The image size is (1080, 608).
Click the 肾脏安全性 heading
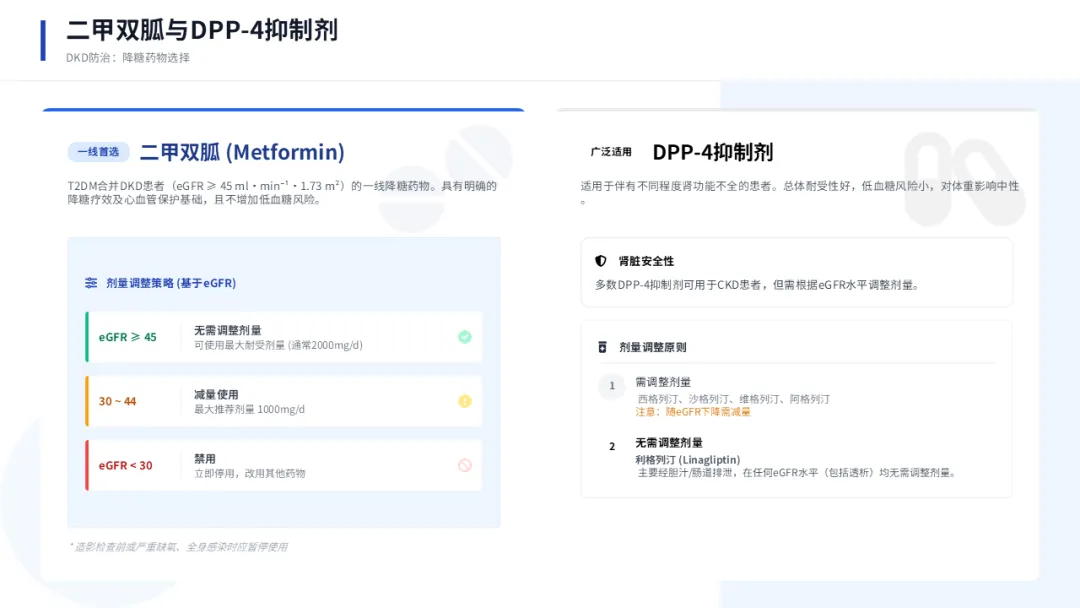(646, 261)
